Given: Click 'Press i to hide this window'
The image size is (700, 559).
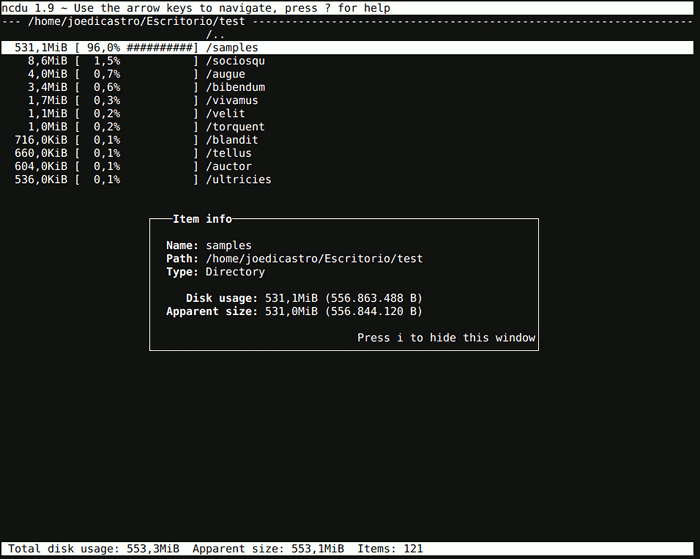Looking at the screenshot, I should 446,338.
